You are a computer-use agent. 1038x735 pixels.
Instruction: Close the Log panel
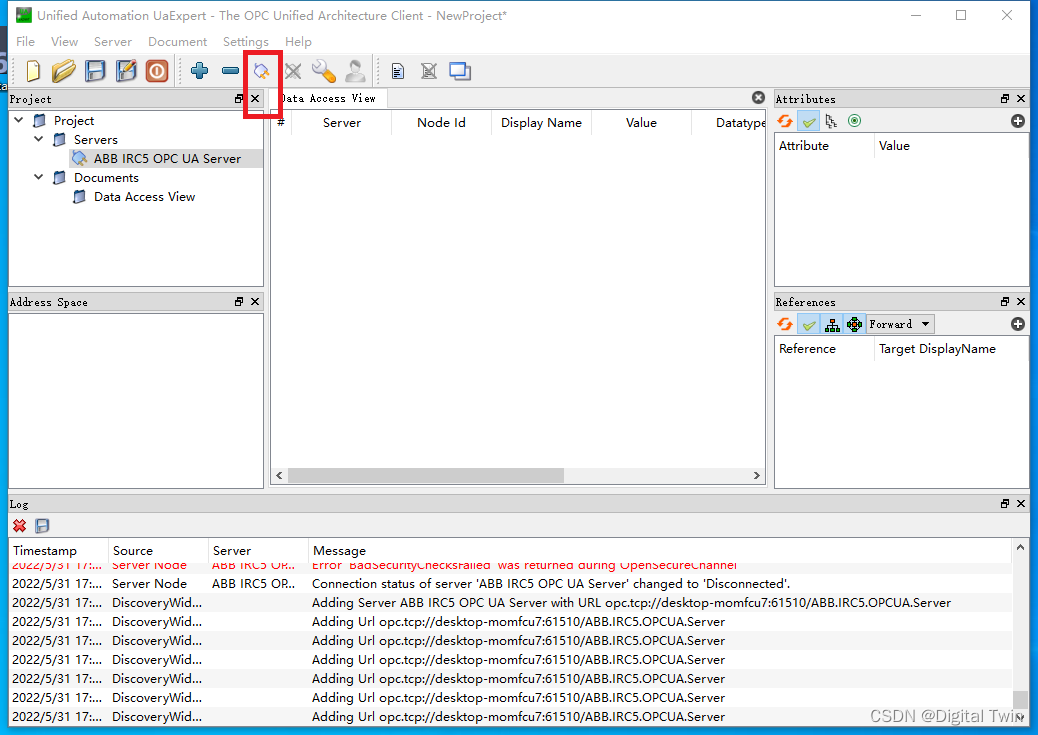[1021, 504]
